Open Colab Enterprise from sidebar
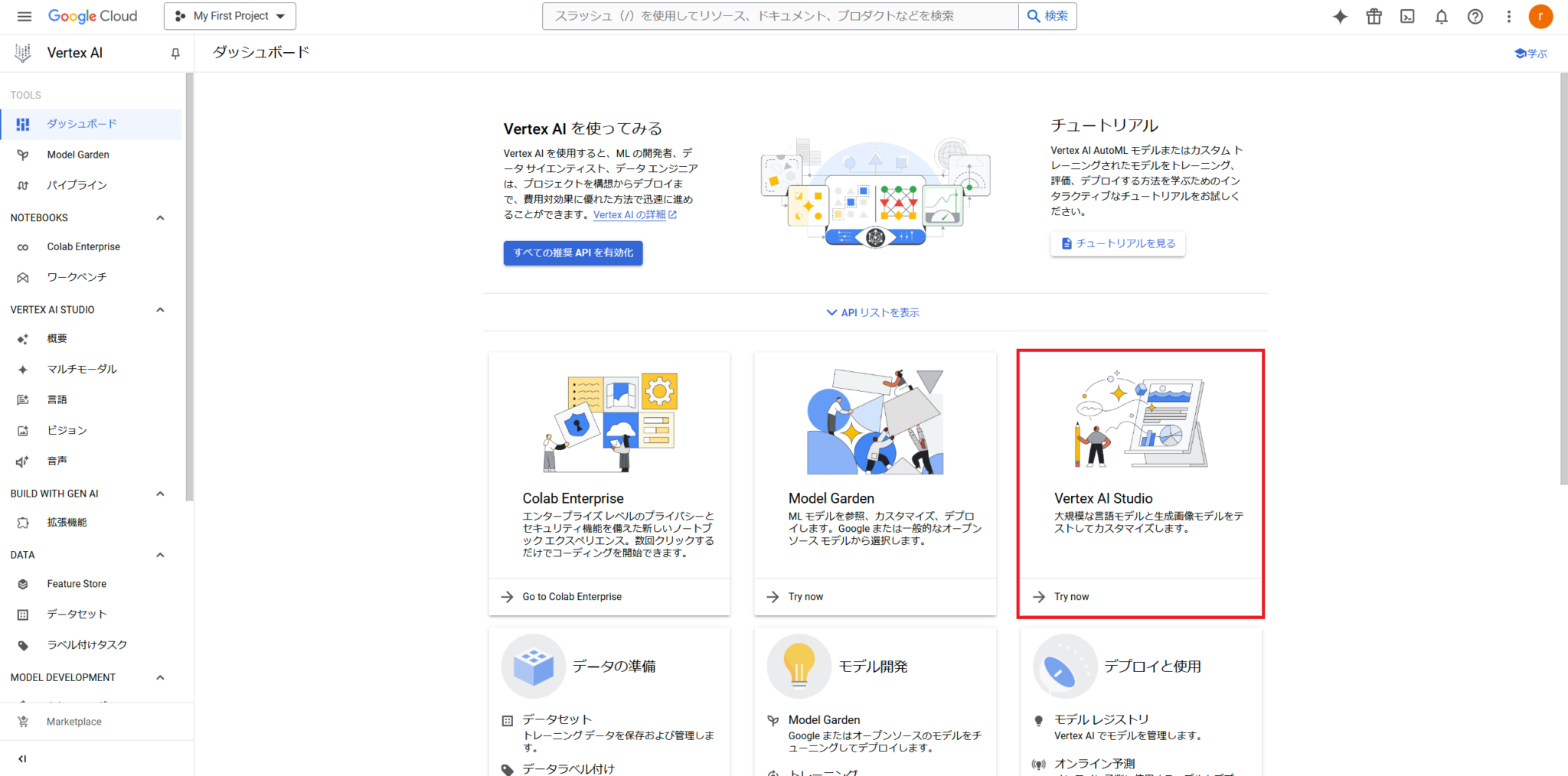The height and width of the screenshot is (776, 1568). click(x=83, y=246)
